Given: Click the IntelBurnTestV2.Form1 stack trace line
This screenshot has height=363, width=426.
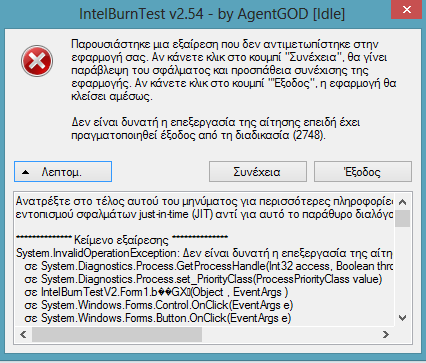Looking at the screenshot, I should [156, 292].
